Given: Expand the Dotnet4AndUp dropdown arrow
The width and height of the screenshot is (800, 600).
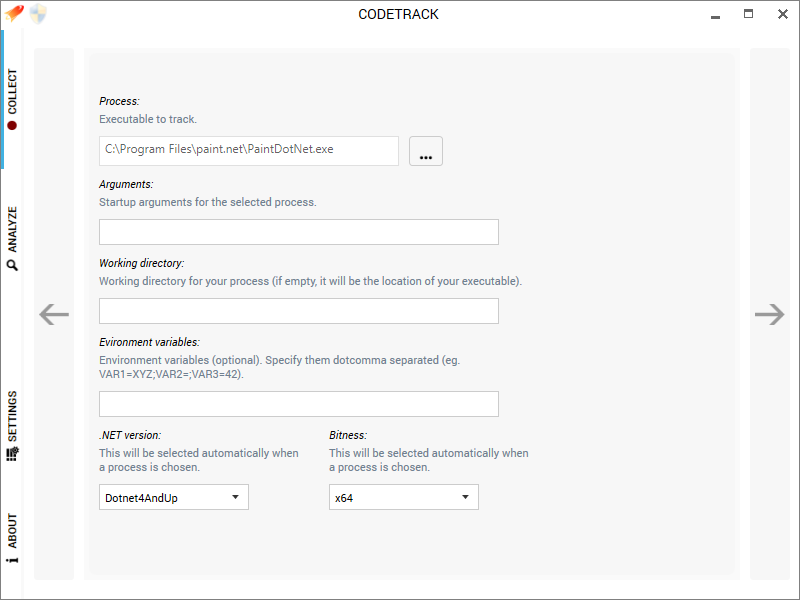Looking at the screenshot, I should [x=235, y=497].
